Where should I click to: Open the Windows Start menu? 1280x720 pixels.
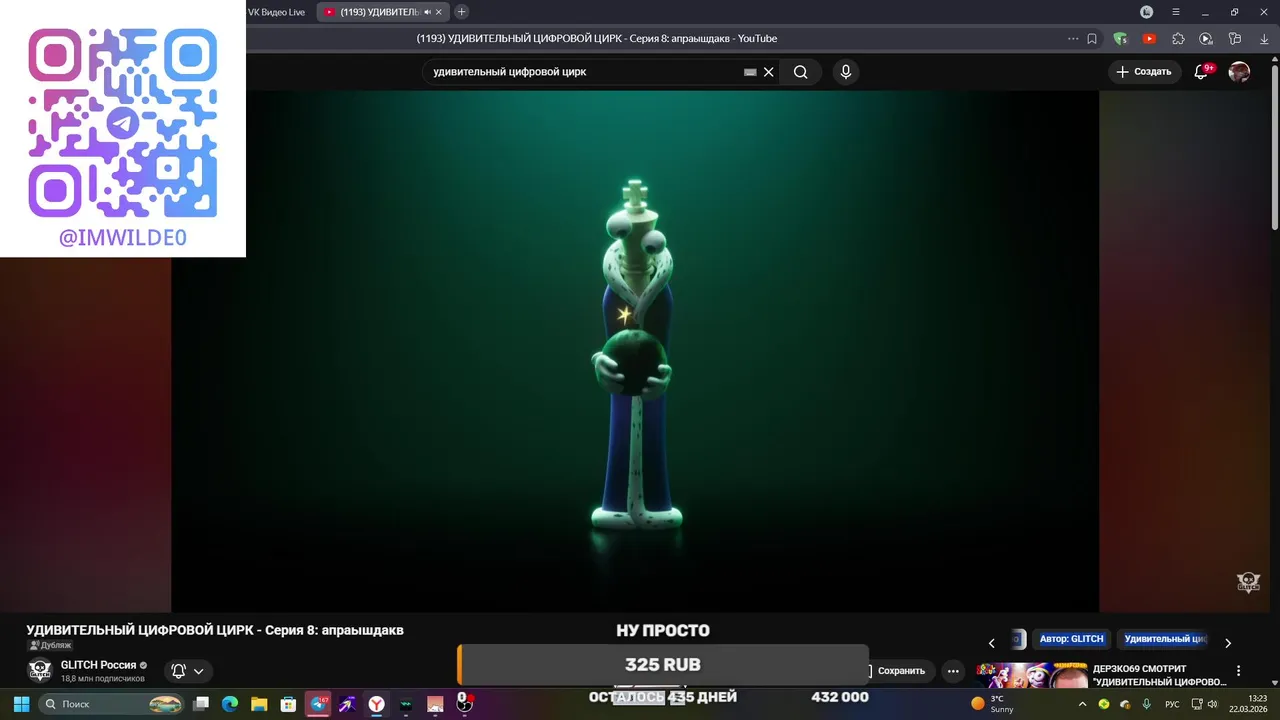21,704
